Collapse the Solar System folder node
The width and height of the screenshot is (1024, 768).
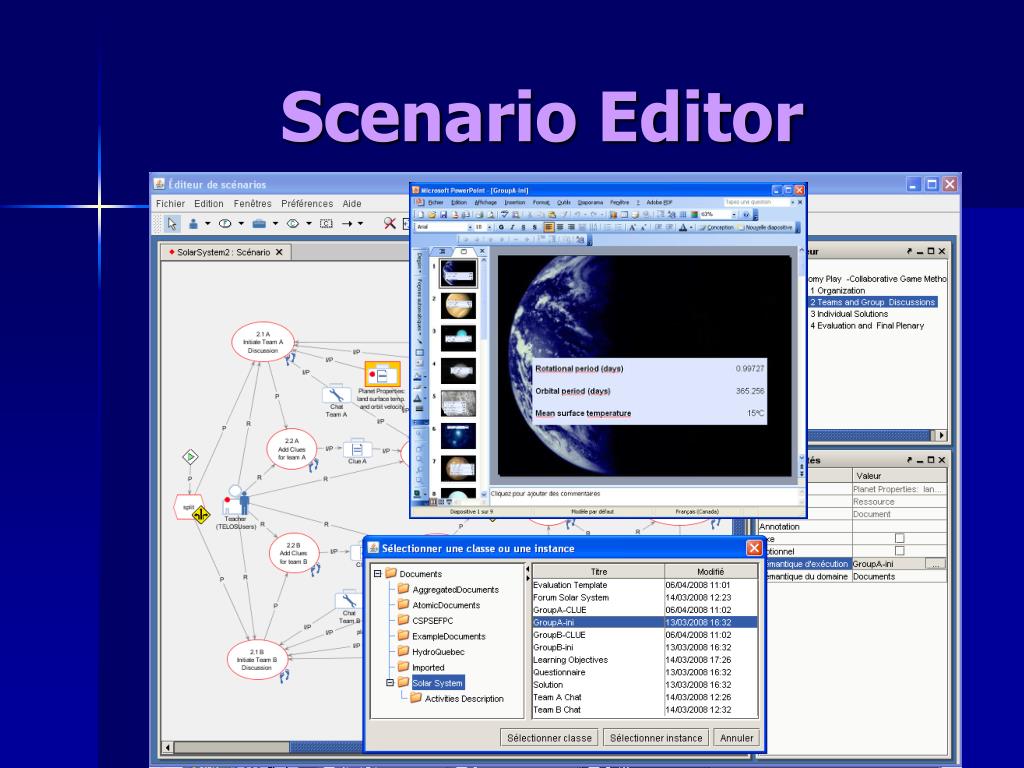390,682
